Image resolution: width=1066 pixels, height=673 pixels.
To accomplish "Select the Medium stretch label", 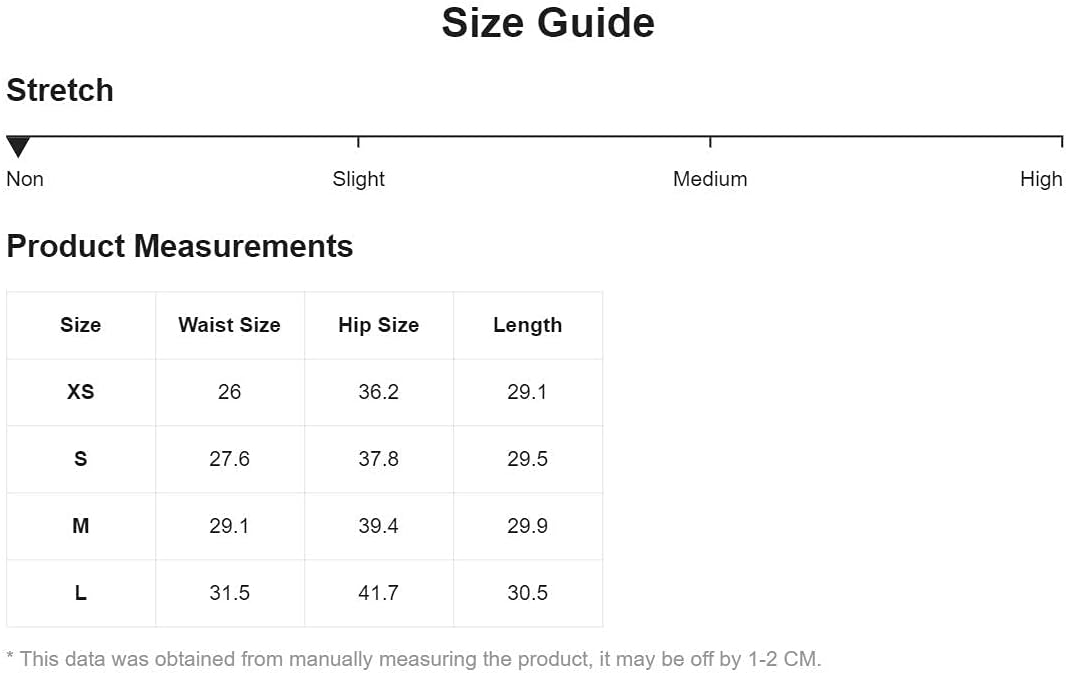I will 710,179.
